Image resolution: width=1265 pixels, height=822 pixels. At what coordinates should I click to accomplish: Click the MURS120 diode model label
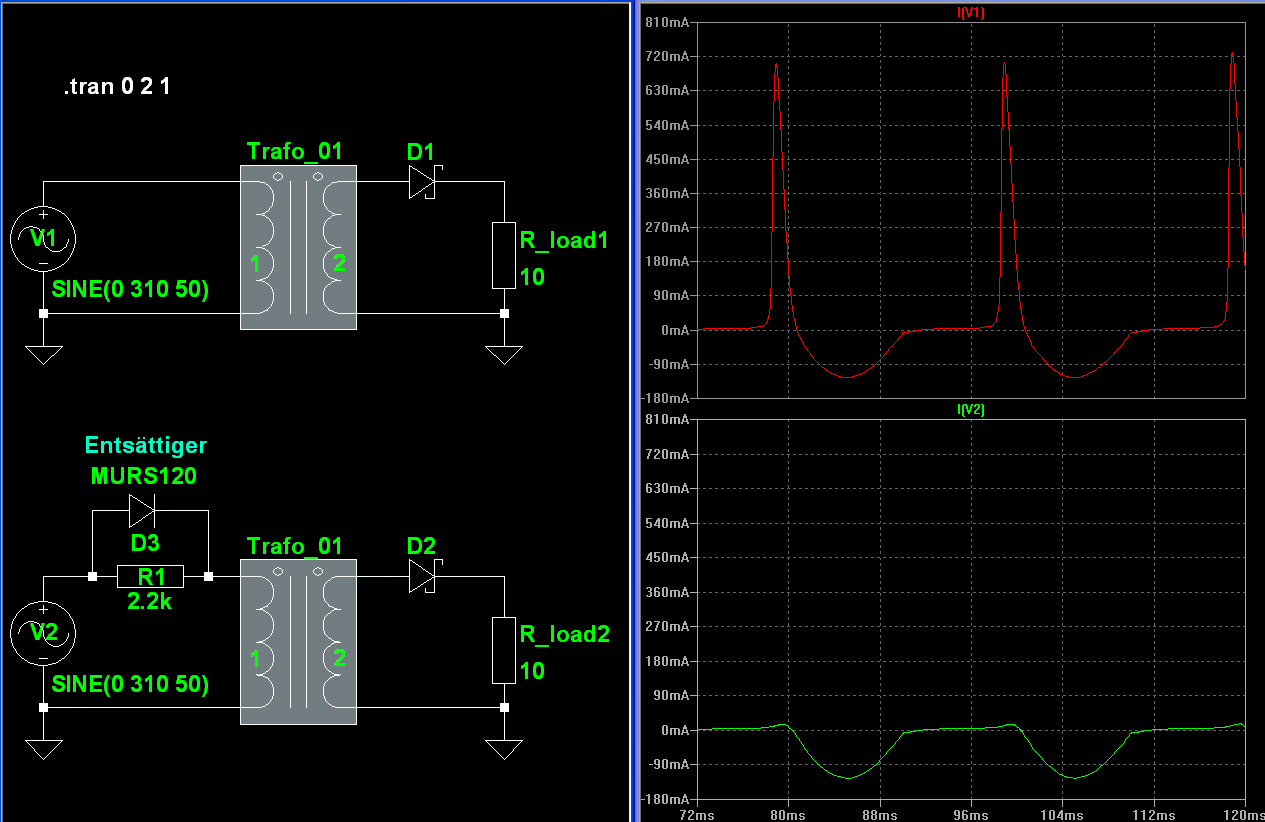[x=144, y=476]
